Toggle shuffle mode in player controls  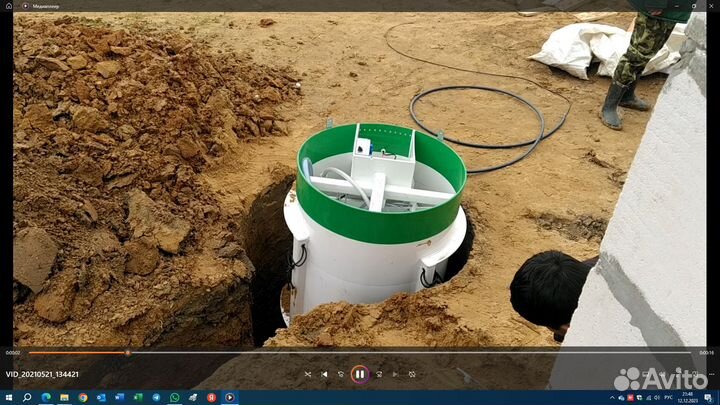308,374
